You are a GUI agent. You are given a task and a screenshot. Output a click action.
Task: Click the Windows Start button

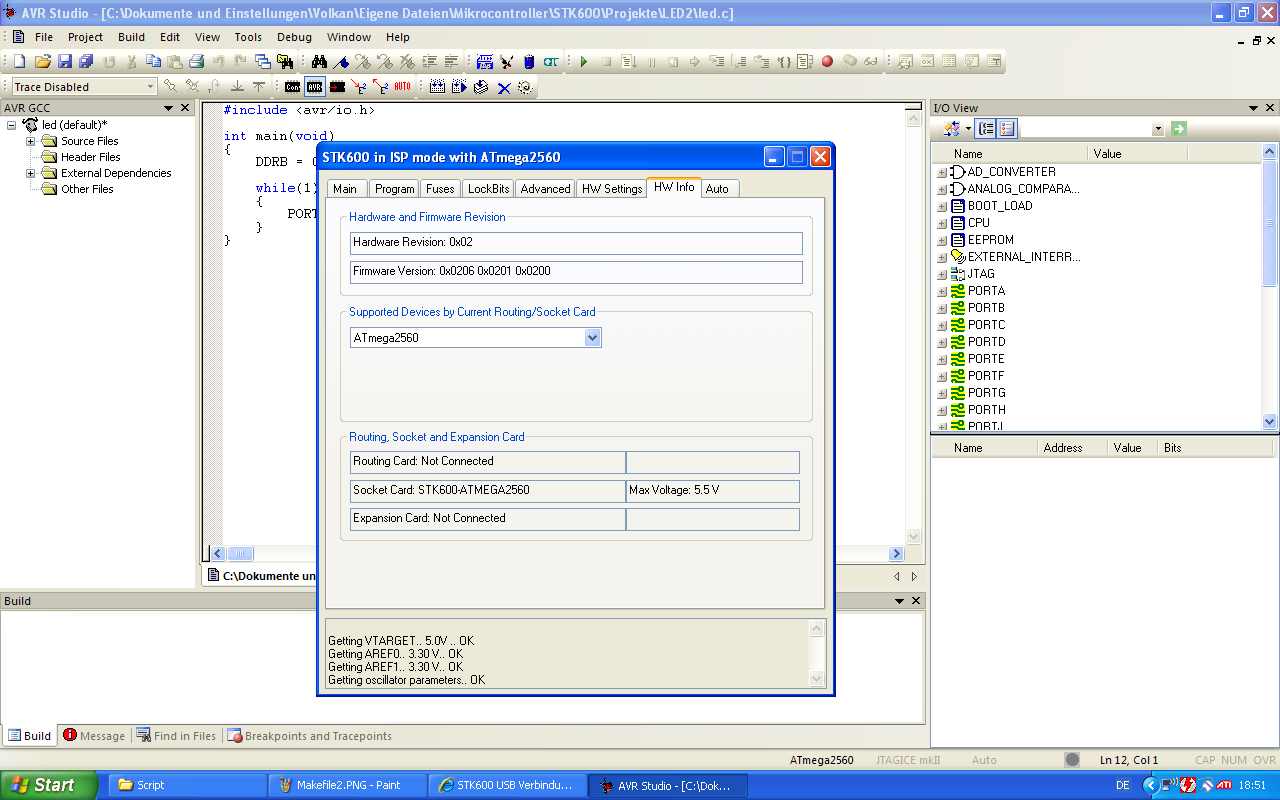coord(48,785)
